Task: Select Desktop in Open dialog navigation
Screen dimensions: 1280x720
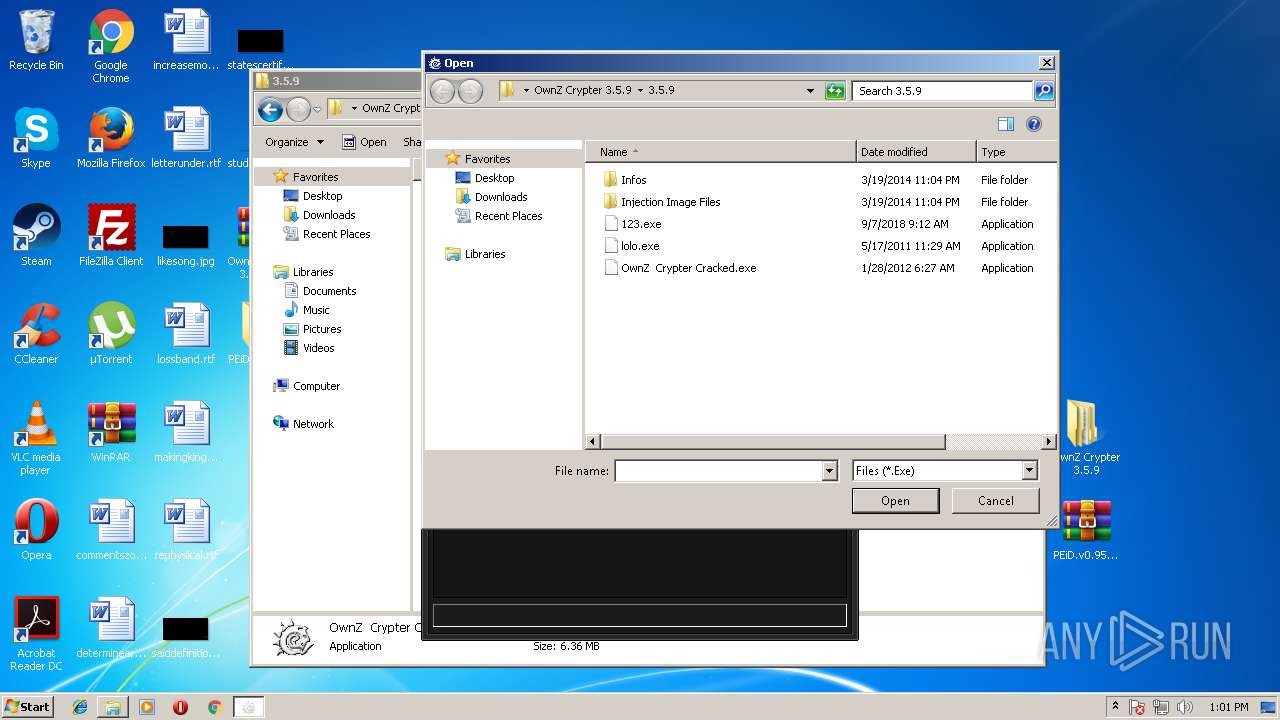Action: [485, 178]
